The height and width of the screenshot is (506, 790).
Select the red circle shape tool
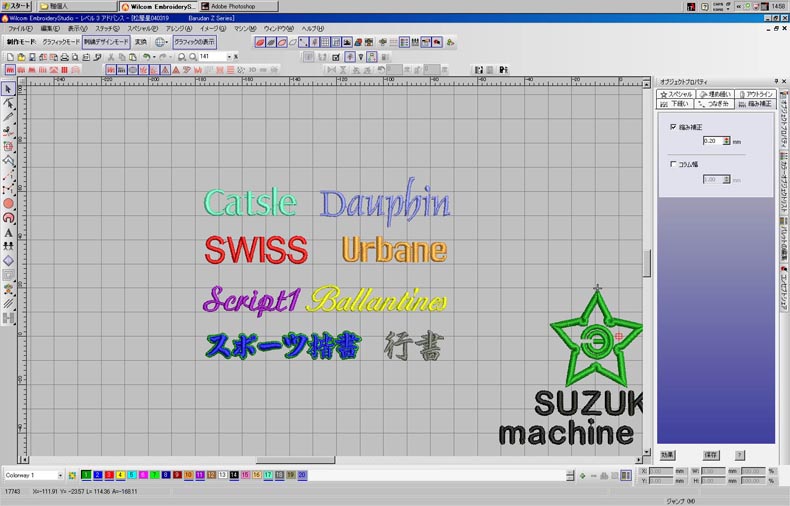8,204
